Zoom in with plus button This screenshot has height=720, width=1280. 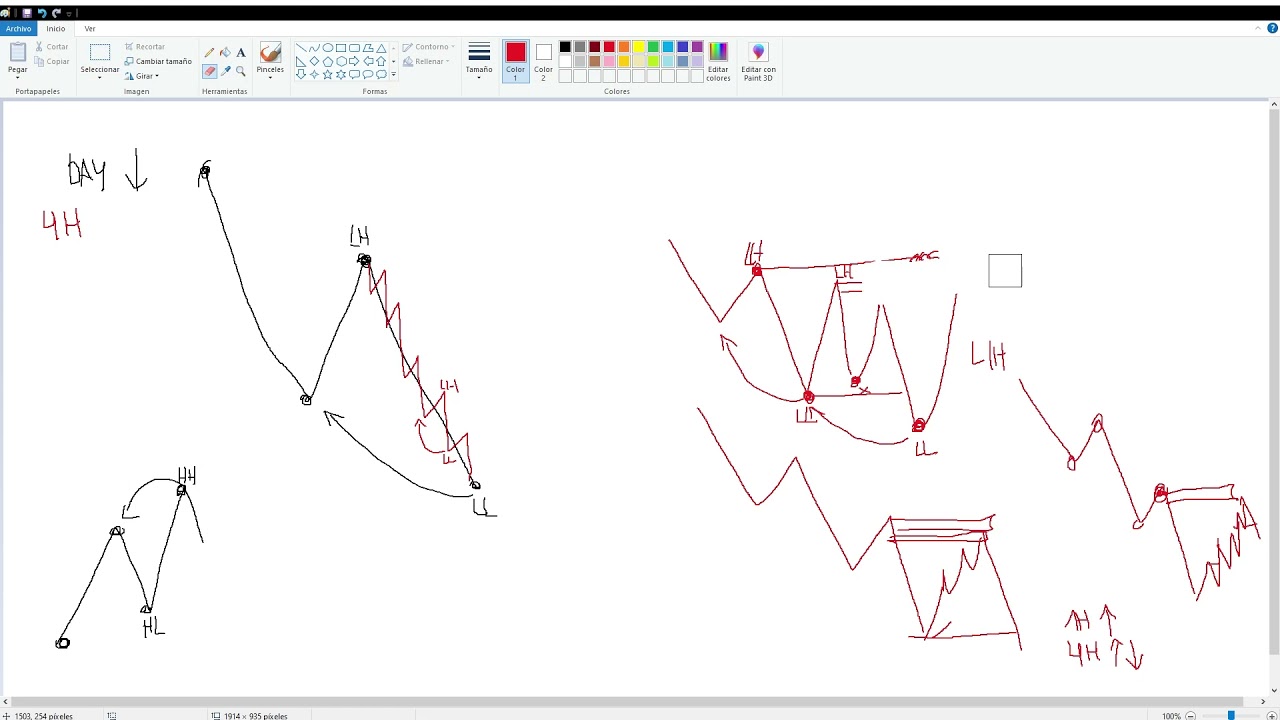(1271, 716)
